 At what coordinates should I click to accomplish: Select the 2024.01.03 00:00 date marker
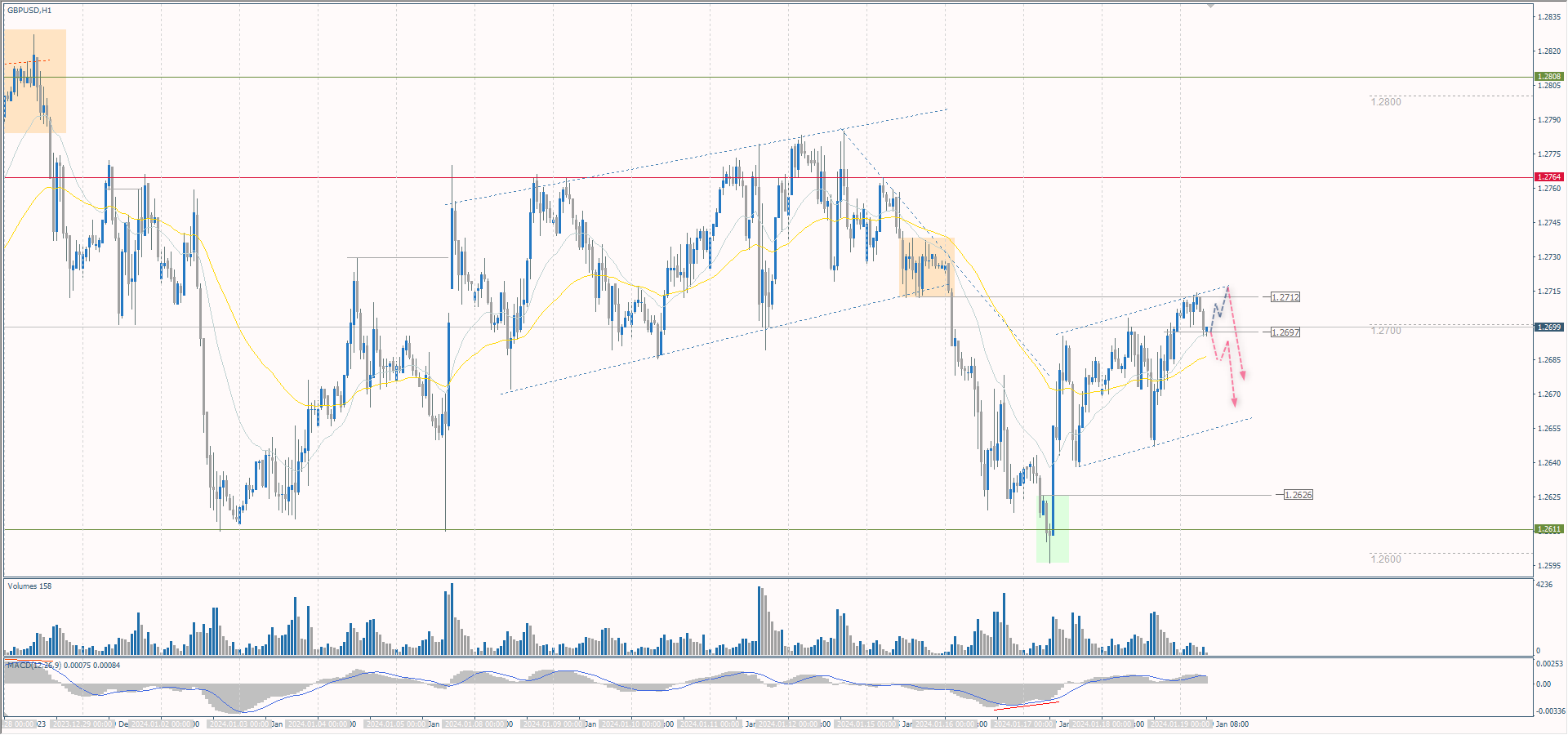pos(239,724)
